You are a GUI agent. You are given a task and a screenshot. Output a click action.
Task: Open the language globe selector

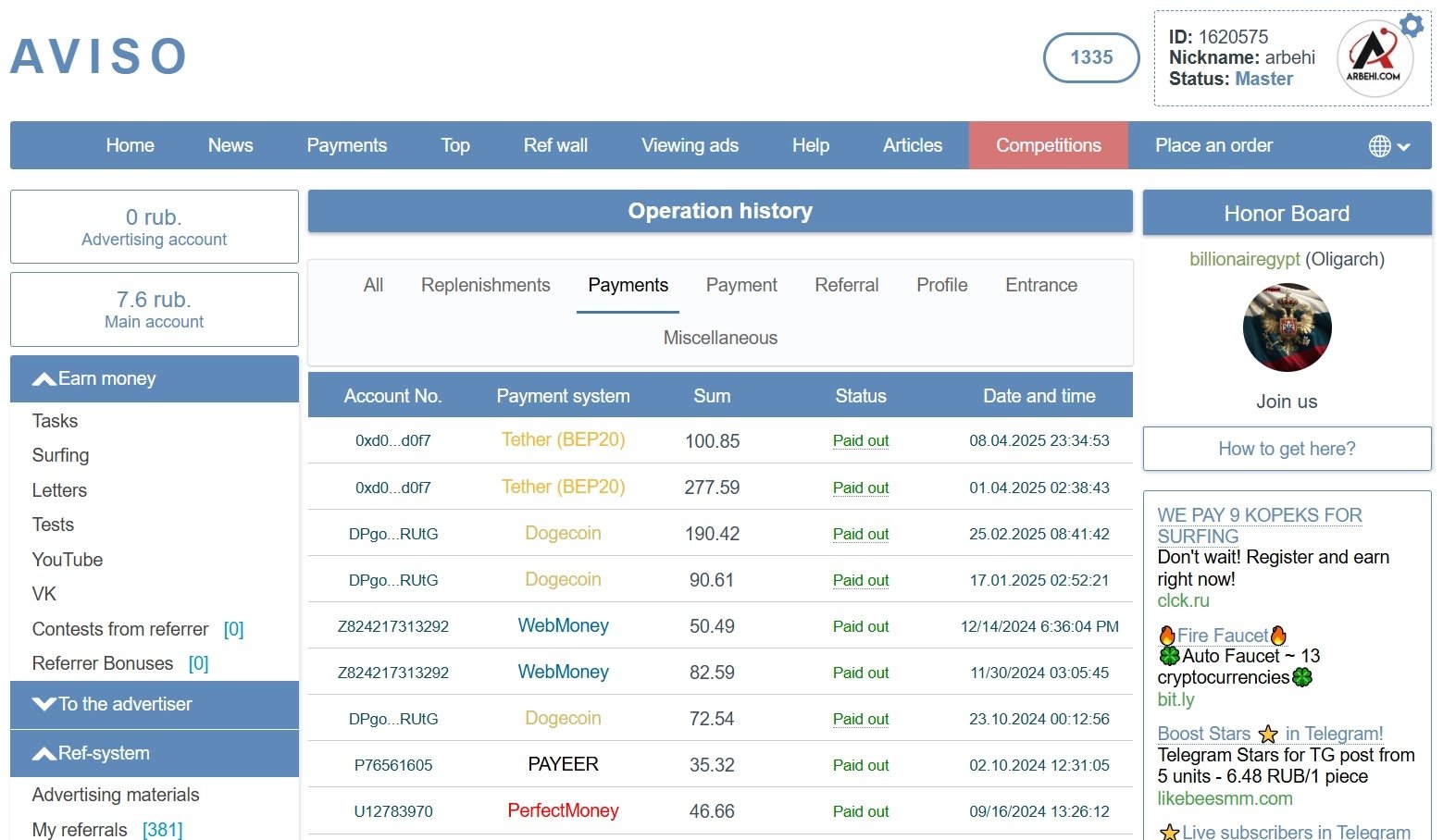(x=1388, y=146)
